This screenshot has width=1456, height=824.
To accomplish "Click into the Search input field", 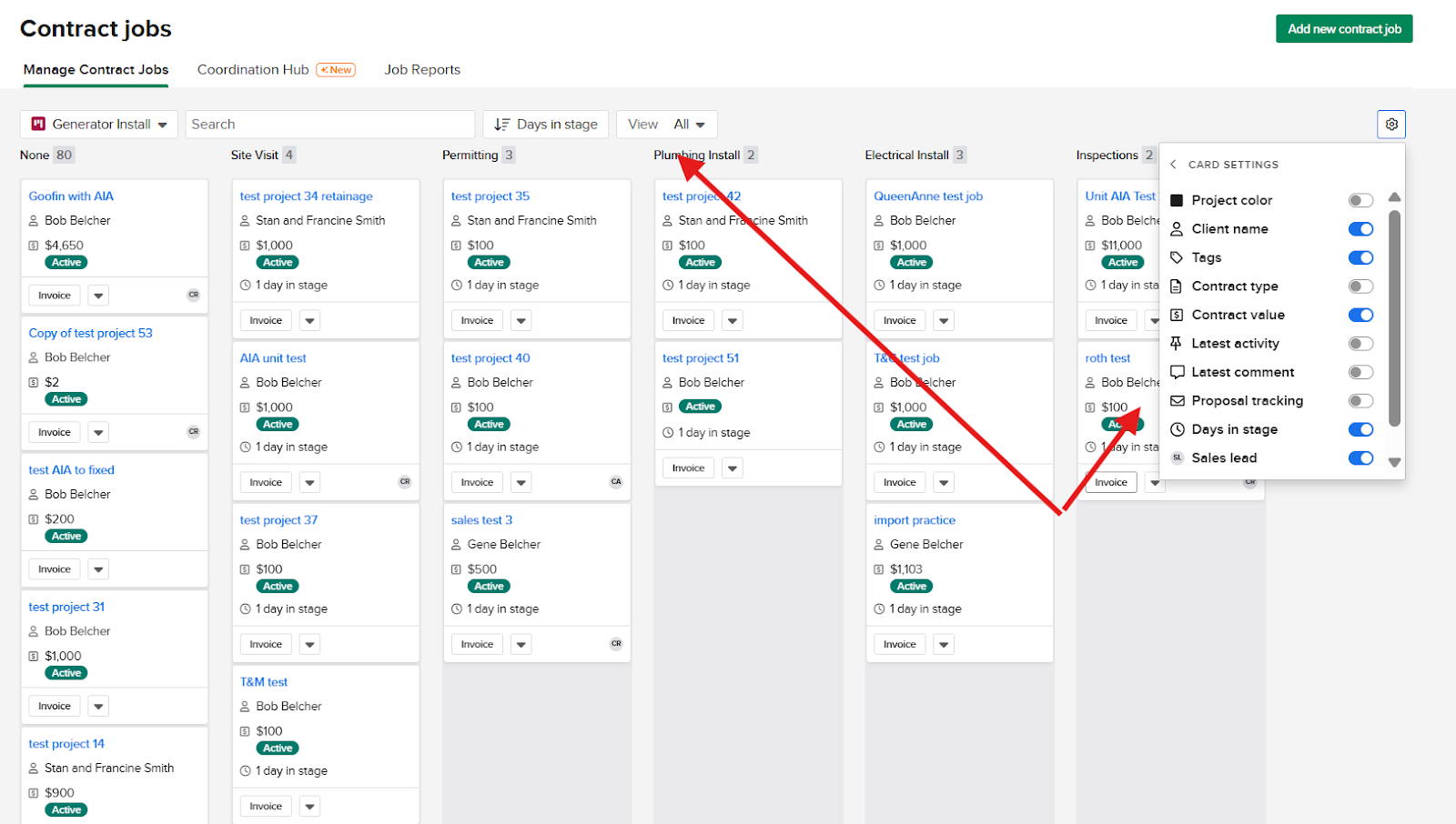I will click(329, 125).
